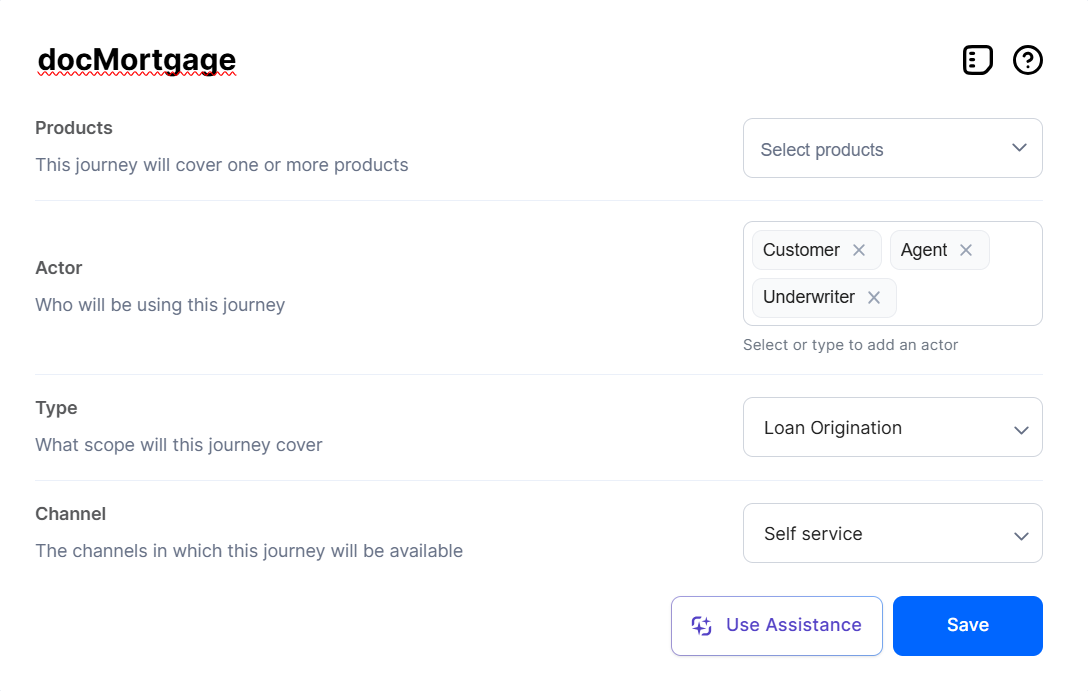Click the sparkle icon in Use Assistance

702,626
